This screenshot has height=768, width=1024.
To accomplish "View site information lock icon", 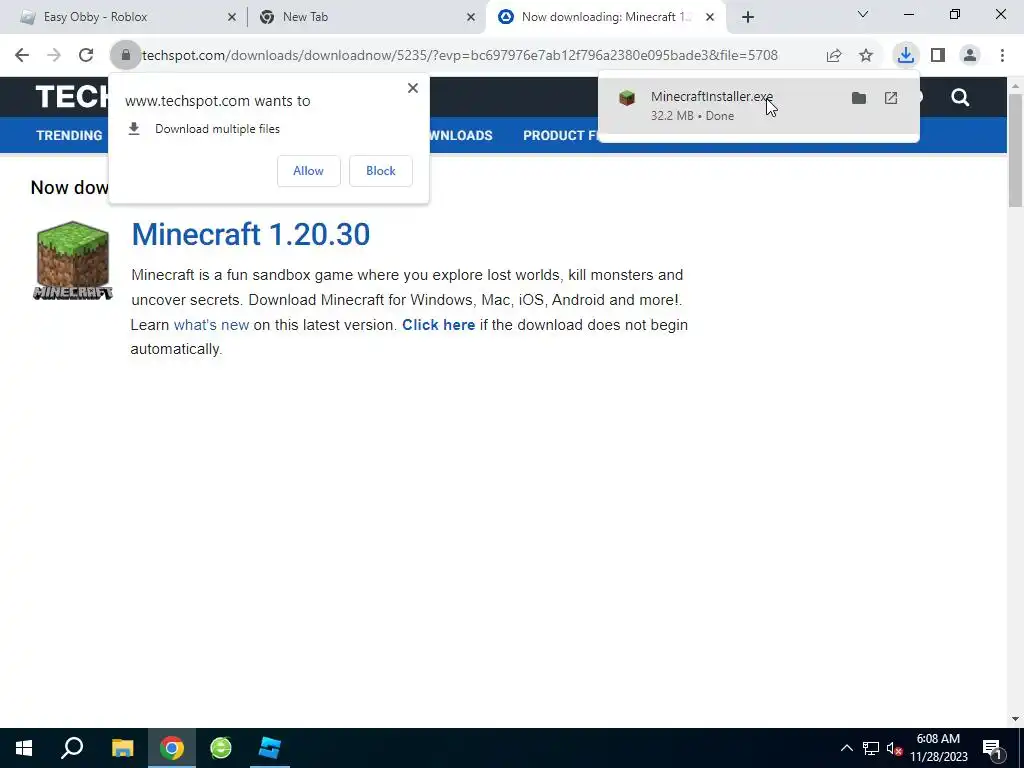I will pyautogui.click(x=126, y=56).
